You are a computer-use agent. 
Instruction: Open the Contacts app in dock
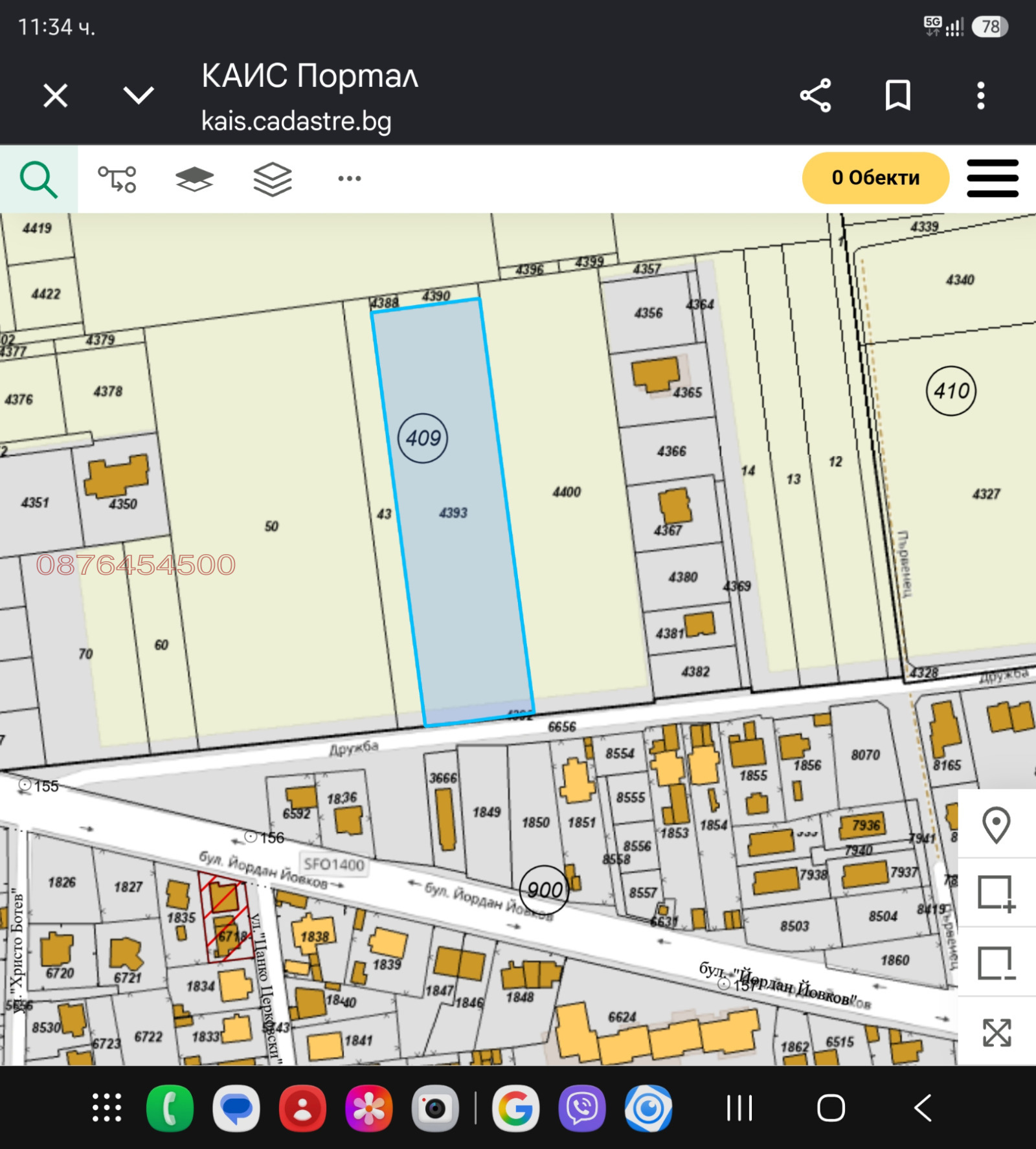[302, 1108]
